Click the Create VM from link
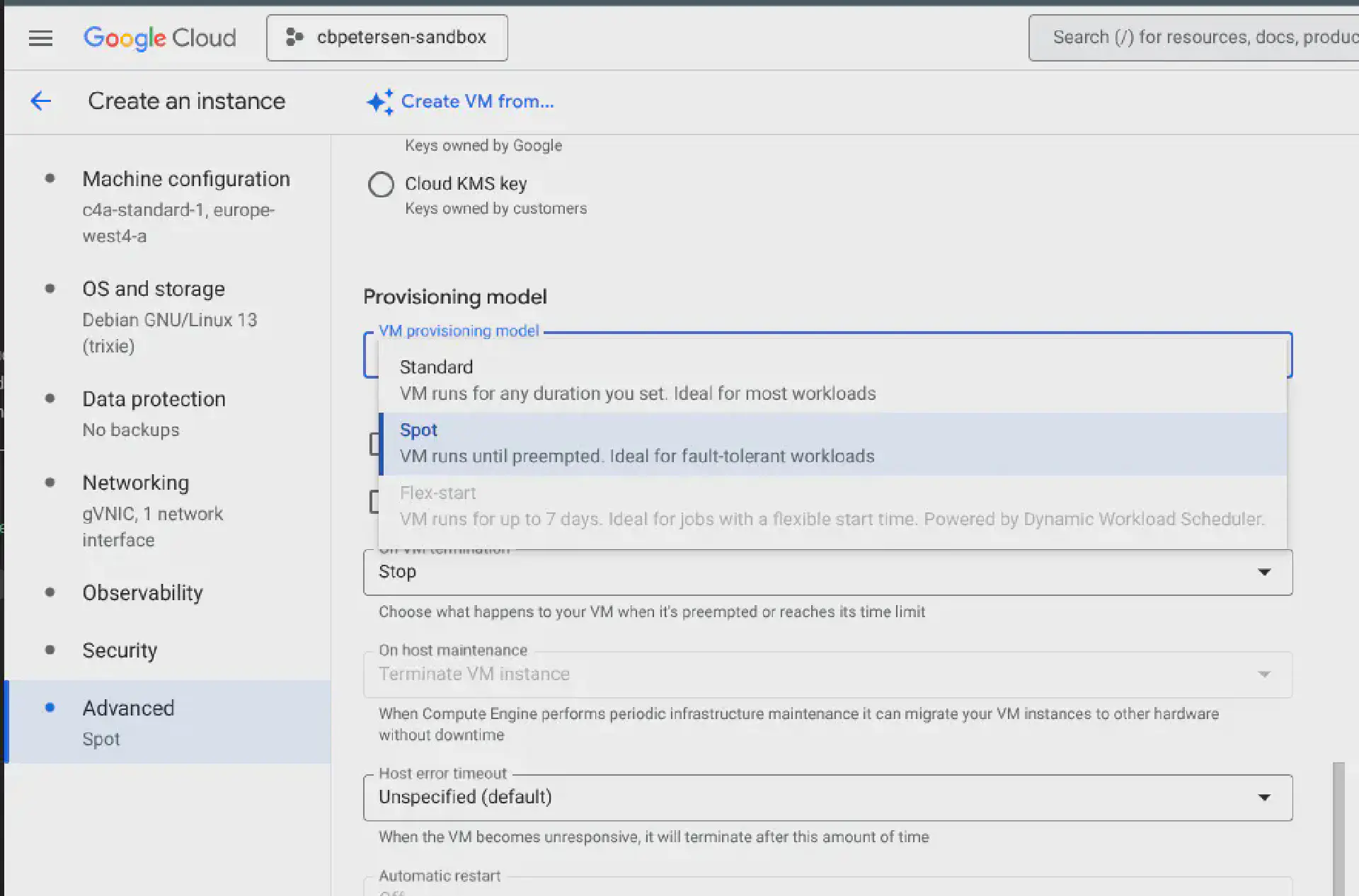 (x=477, y=101)
